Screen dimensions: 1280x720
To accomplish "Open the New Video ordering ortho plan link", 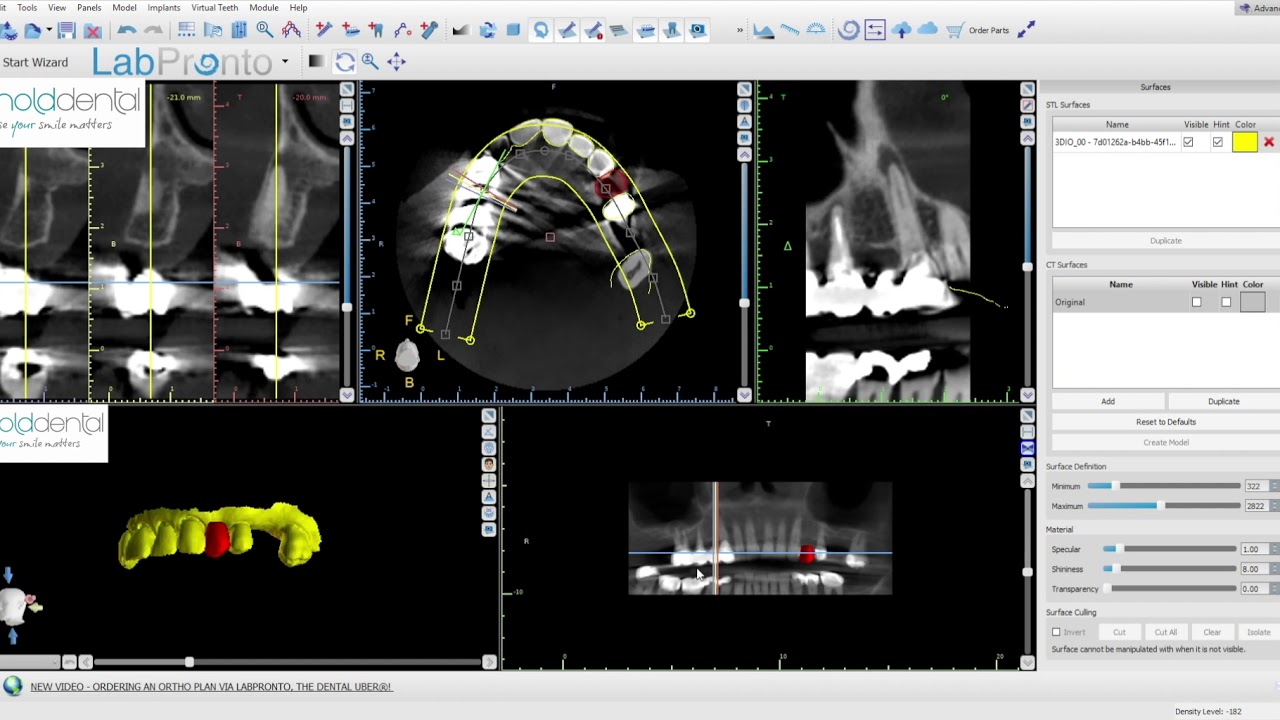I will pyautogui.click(x=211, y=687).
